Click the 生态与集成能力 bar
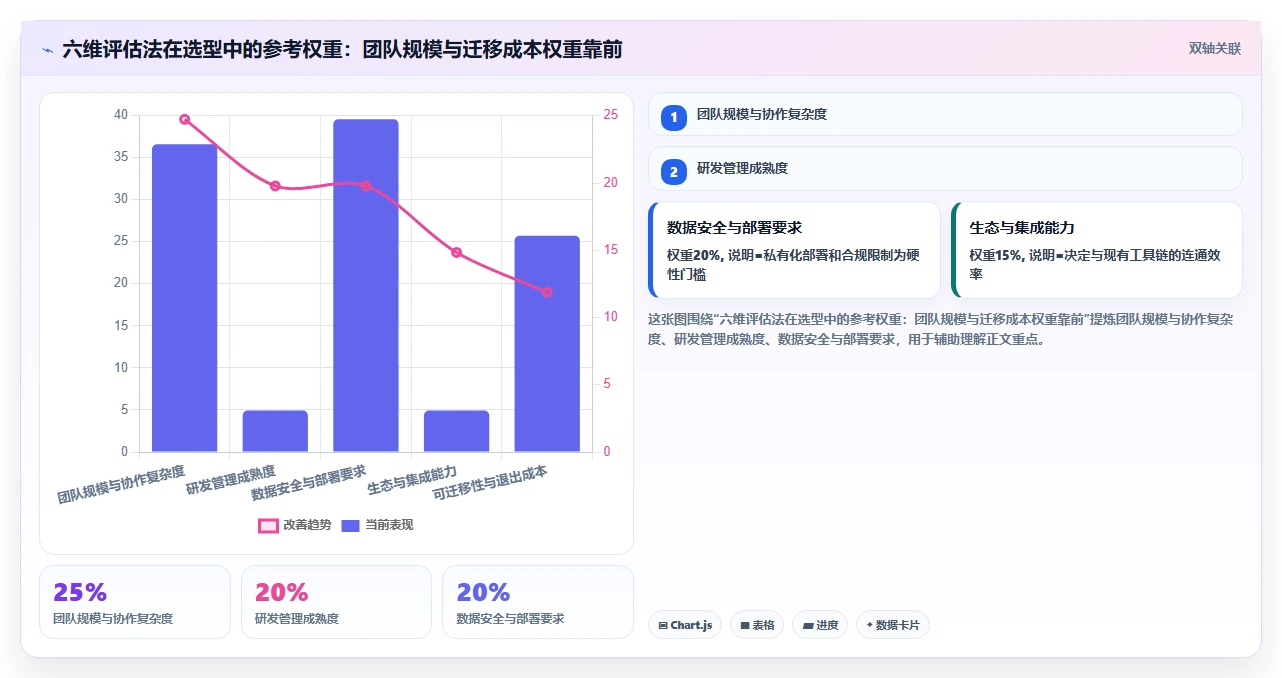Viewport: 1282px width, 678px height. [456, 431]
